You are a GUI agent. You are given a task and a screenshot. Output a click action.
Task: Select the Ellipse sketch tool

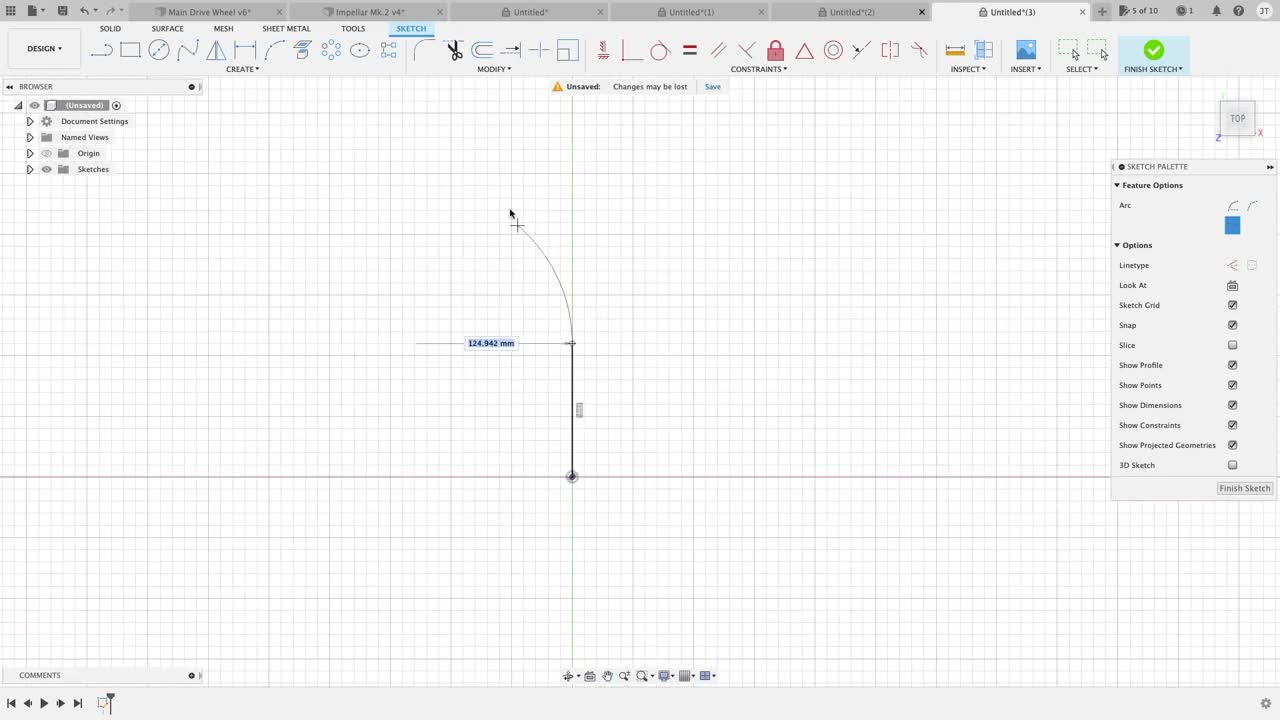click(x=360, y=50)
